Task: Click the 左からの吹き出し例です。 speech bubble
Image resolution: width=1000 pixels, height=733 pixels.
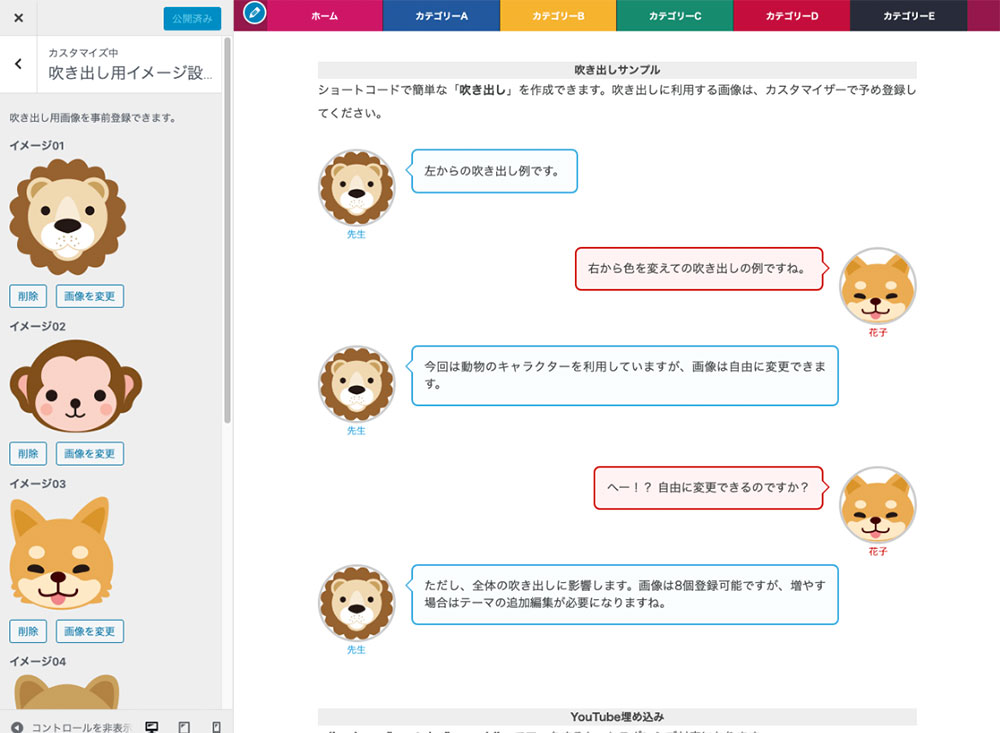Action: click(494, 171)
